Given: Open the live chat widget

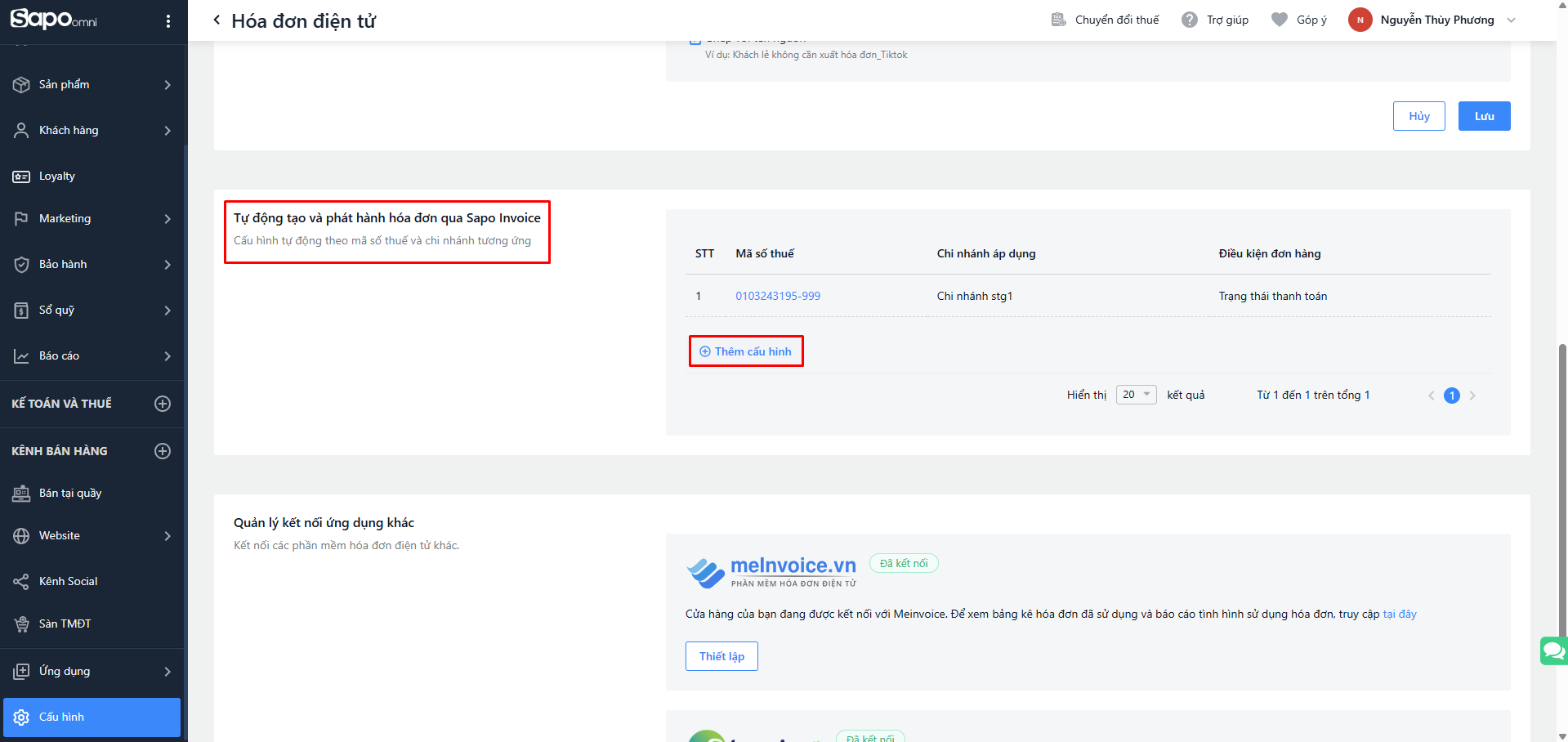Looking at the screenshot, I should [1553, 651].
